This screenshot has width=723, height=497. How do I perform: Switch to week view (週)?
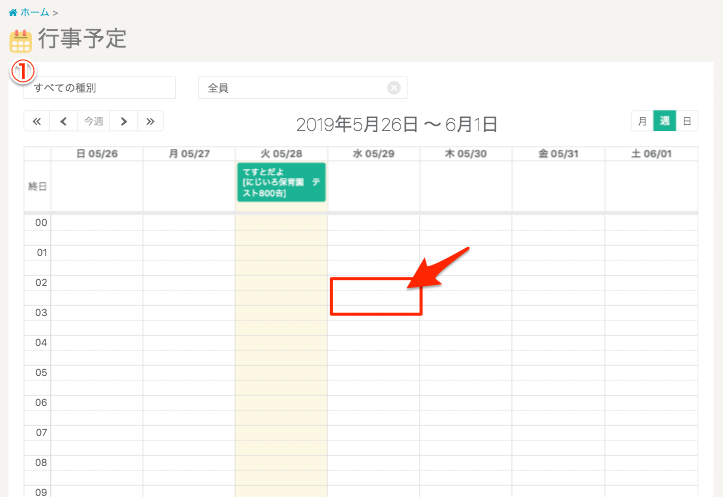[x=664, y=121]
